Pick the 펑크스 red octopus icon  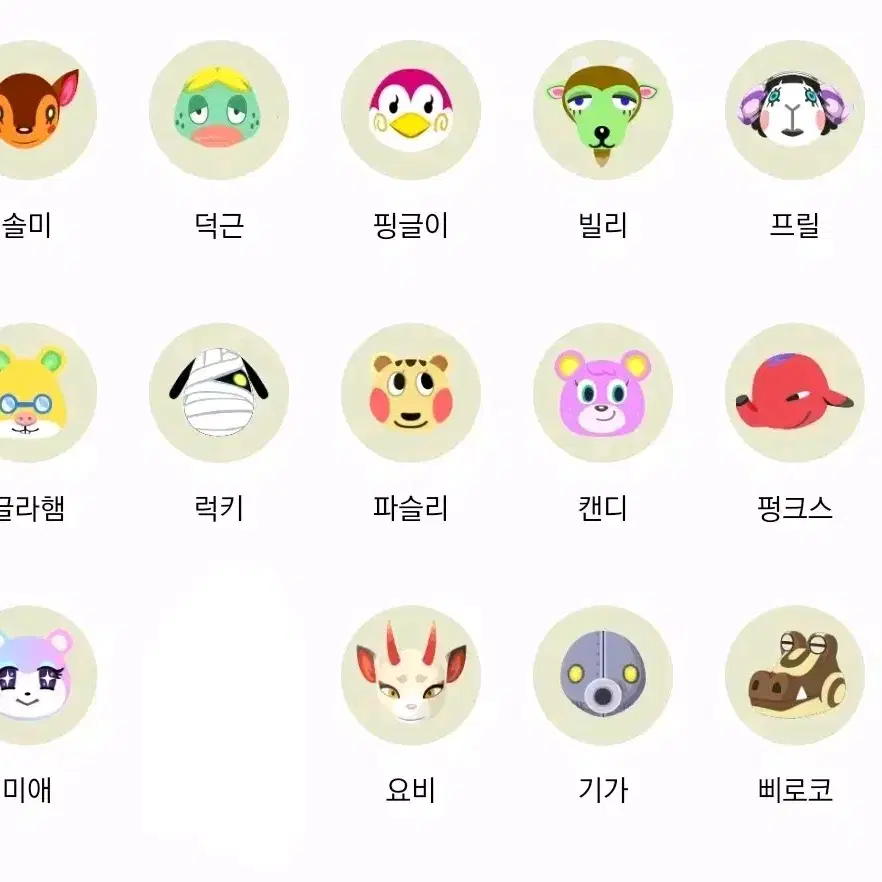[794, 393]
